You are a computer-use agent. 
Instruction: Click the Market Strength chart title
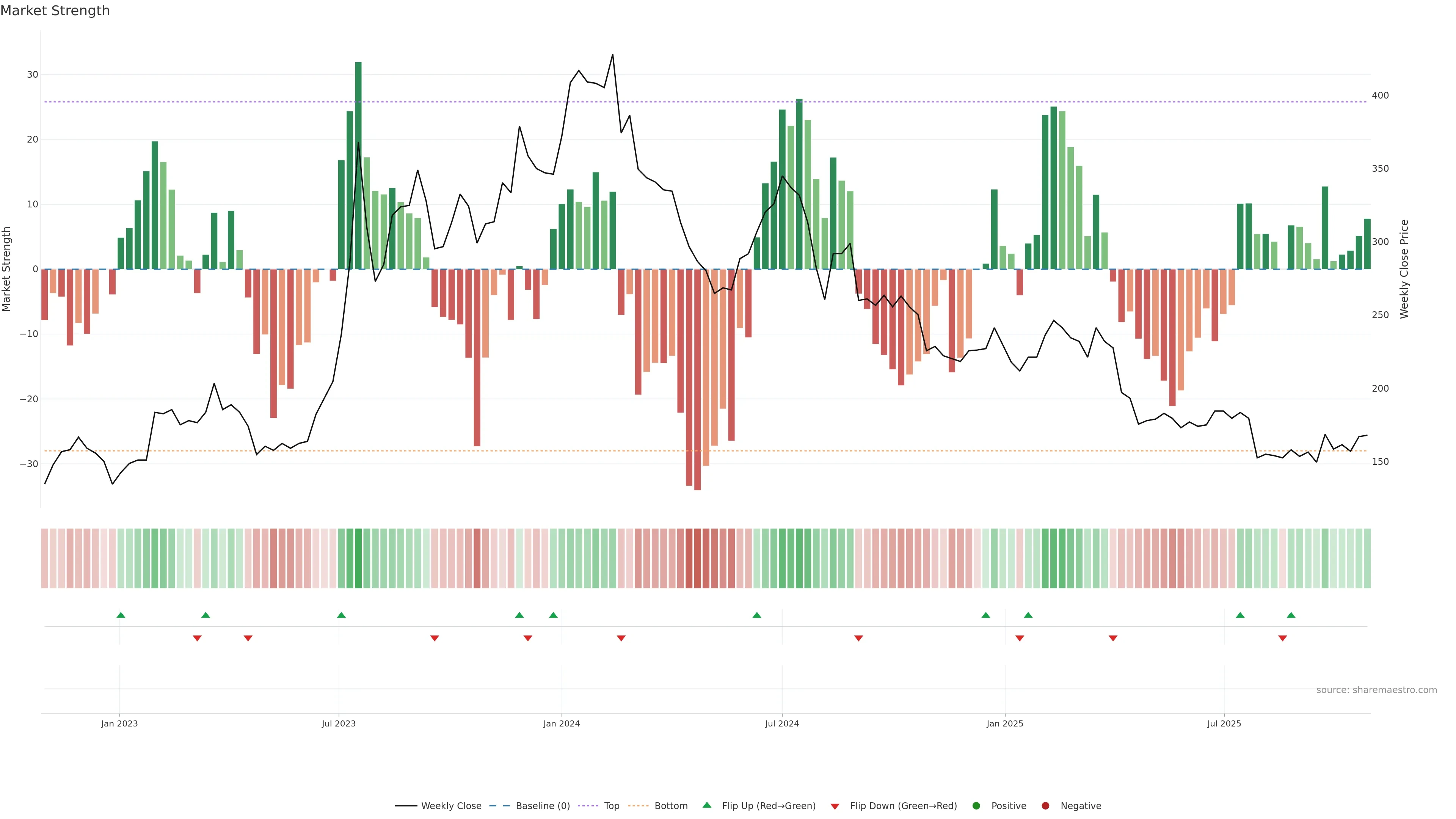point(55,11)
